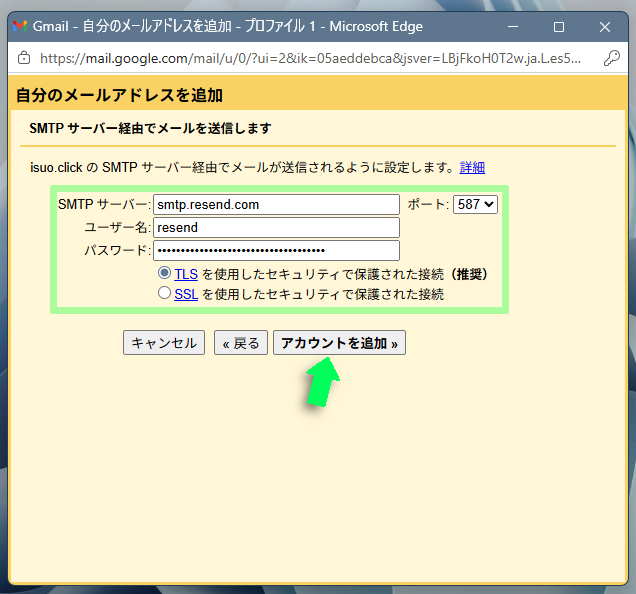Click the アカウントを追加 button
Image resolution: width=636 pixels, height=594 pixels.
click(x=339, y=343)
